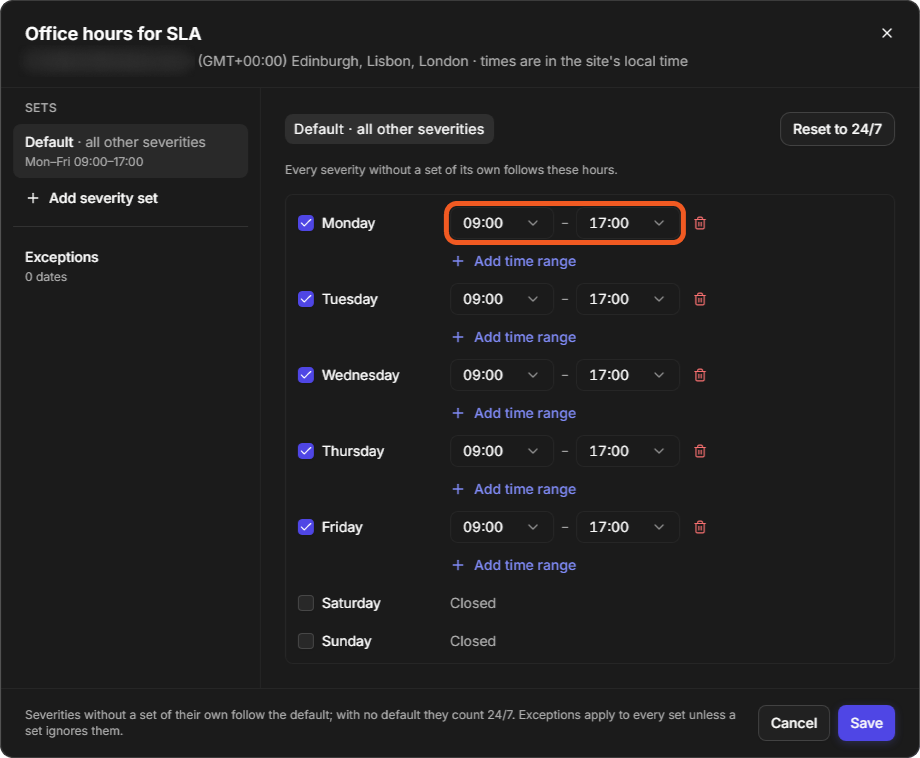Uncheck the Wednesday checkbox
The height and width of the screenshot is (758, 920).
(306, 375)
